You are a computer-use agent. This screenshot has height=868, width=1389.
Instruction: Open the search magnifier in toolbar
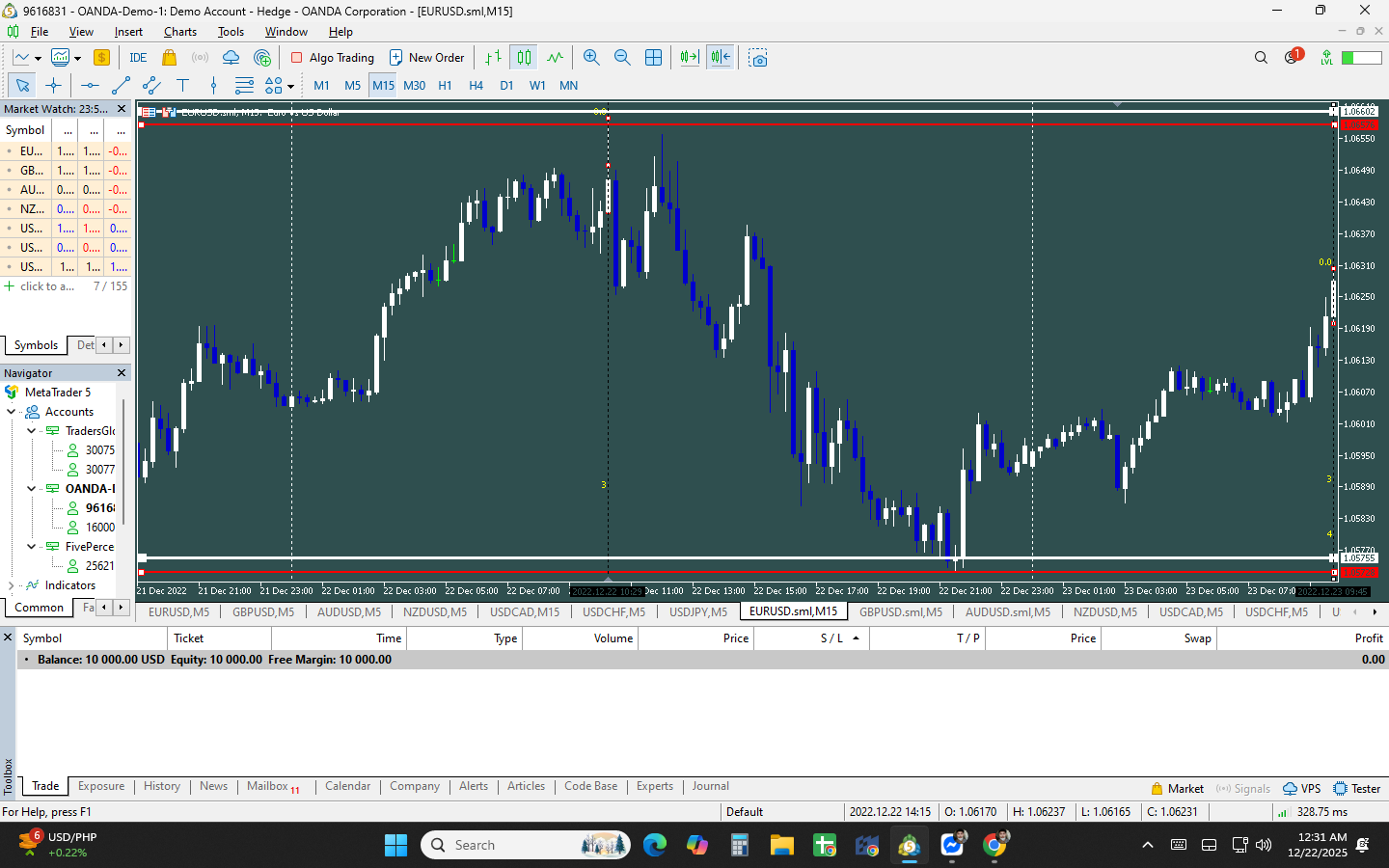click(1261, 58)
